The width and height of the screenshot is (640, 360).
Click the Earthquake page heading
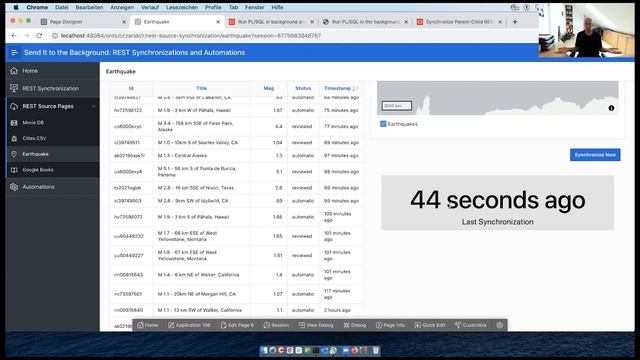pyautogui.click(x=121, y=71)
